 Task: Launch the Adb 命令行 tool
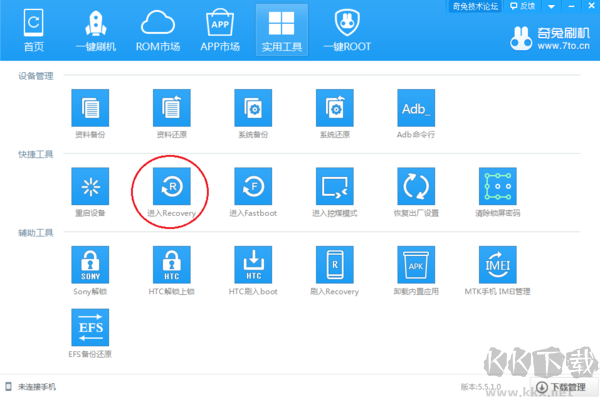tap(416, 108)
